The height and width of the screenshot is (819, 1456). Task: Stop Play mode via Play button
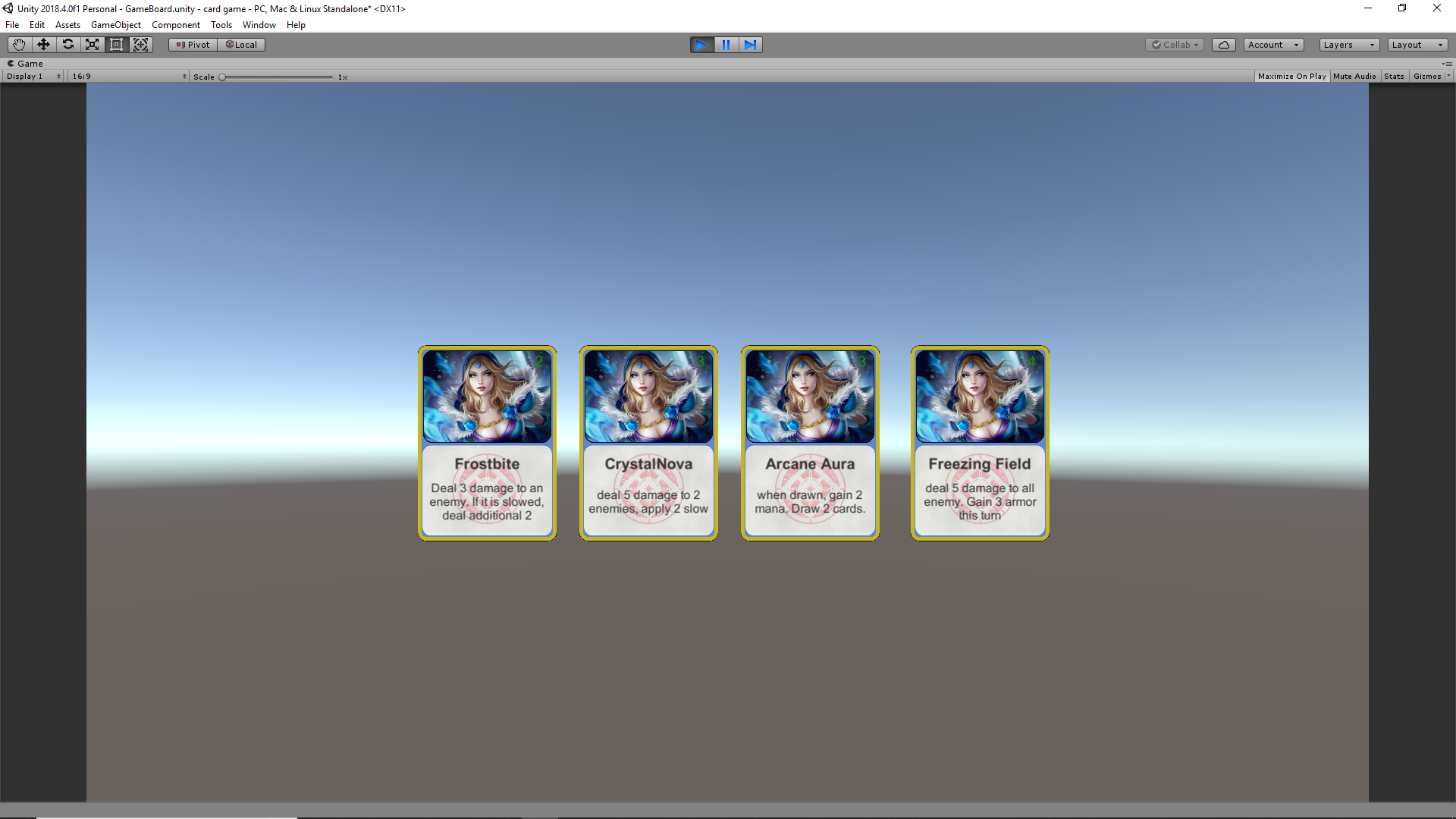701,45
